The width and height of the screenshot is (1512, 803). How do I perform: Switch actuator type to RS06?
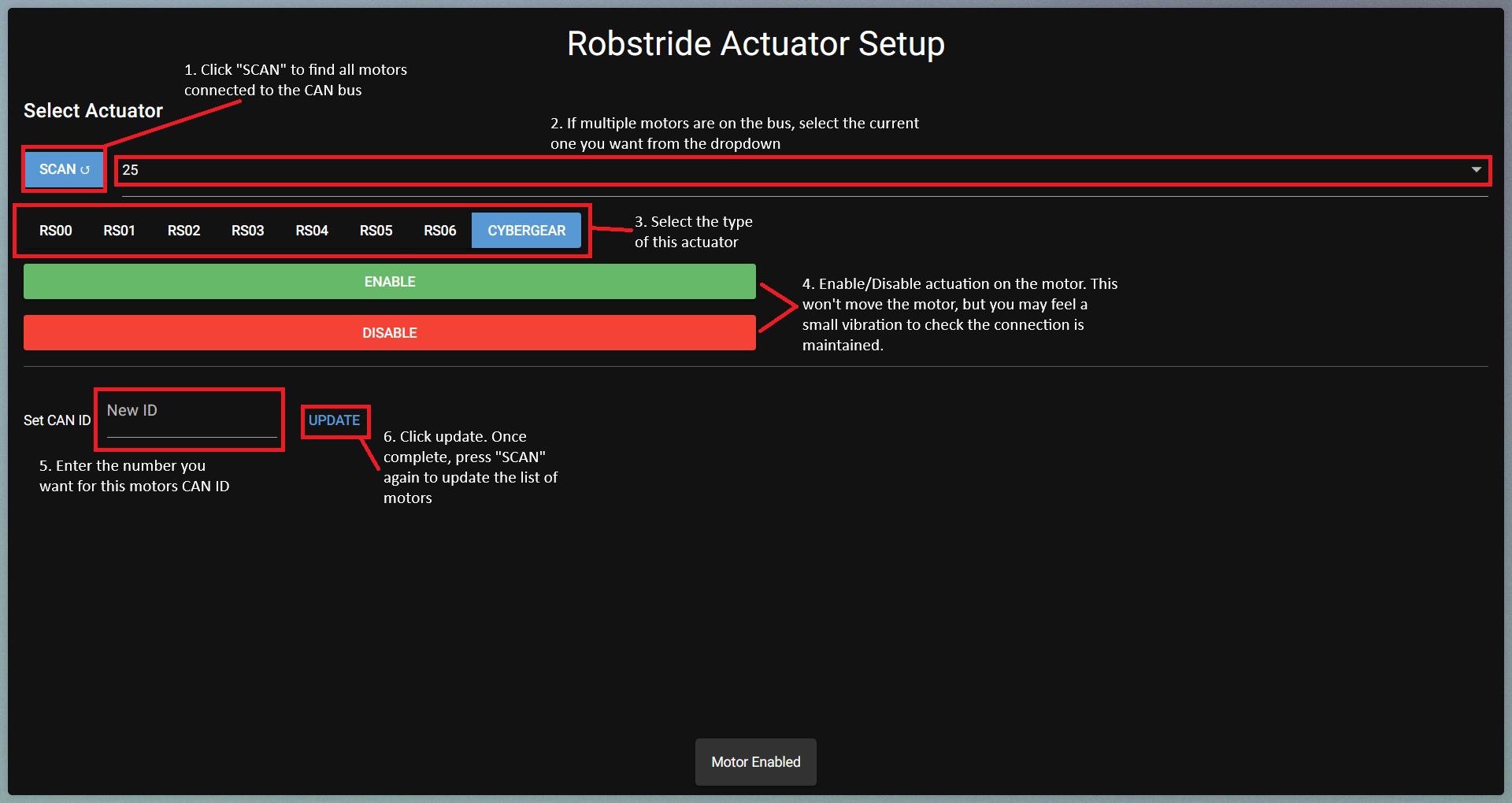point(439,231)
